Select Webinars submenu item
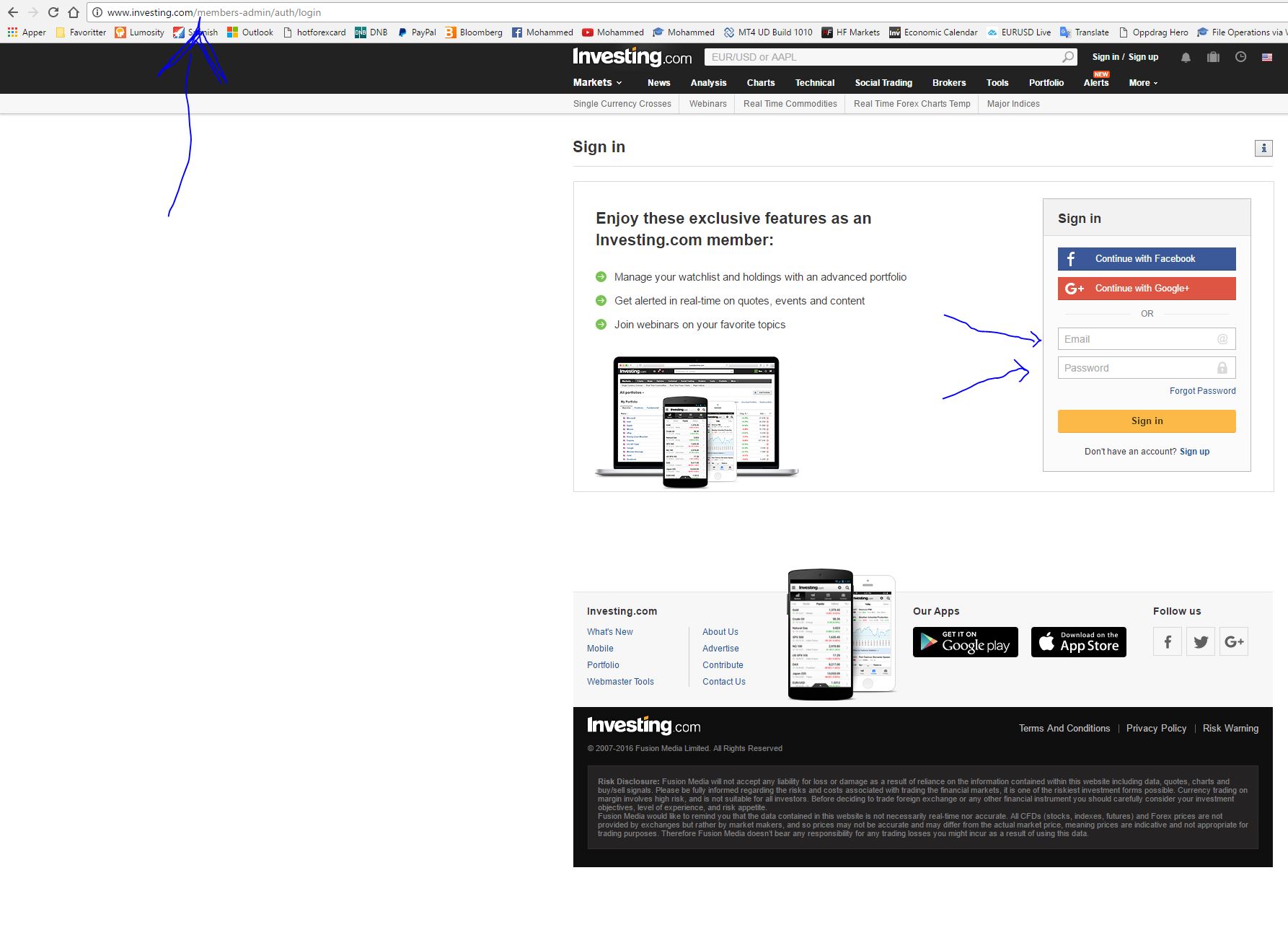1288x948 pixels. click(708, 104)
